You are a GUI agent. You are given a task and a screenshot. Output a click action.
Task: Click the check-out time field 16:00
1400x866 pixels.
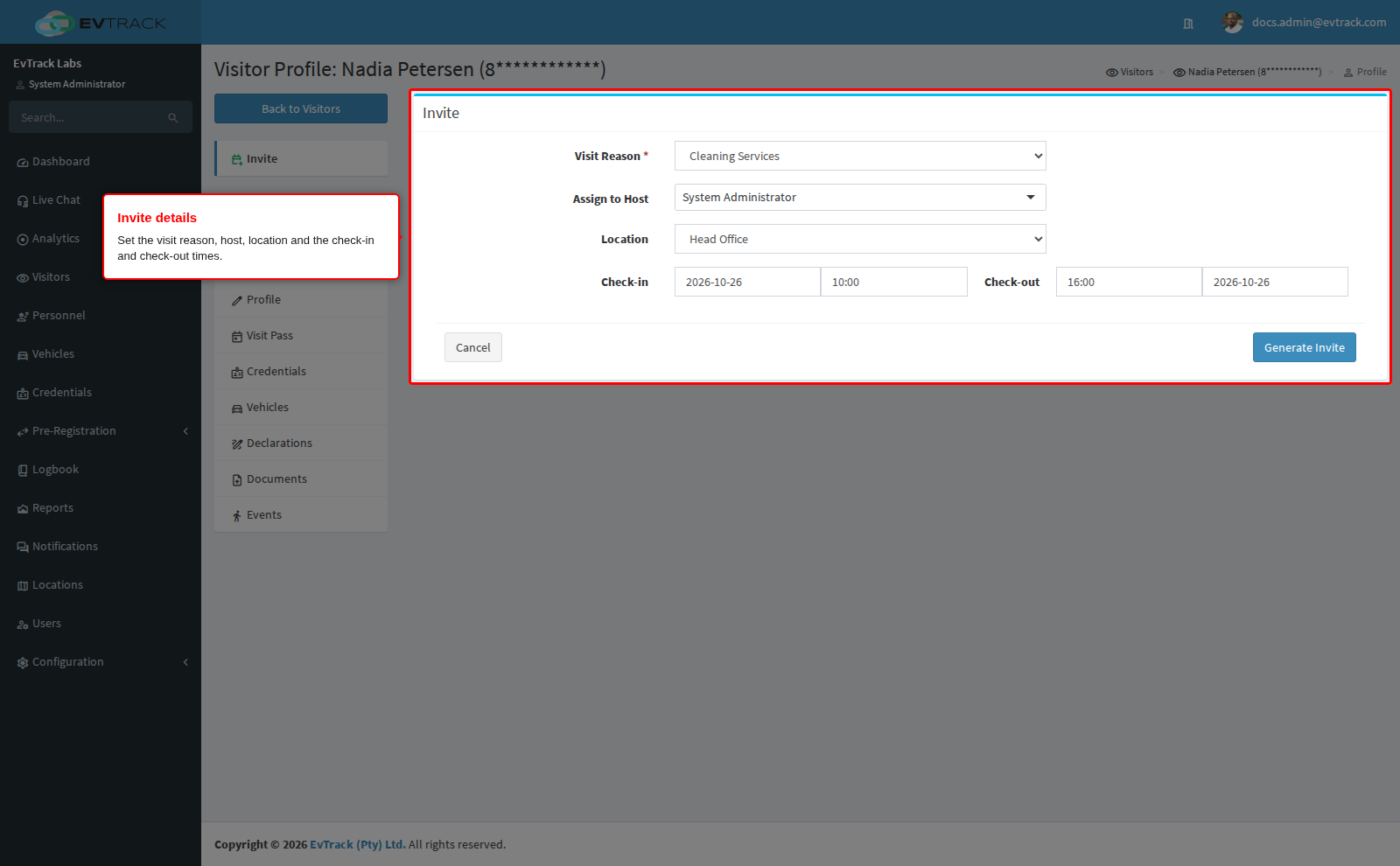pos(1129,282)
